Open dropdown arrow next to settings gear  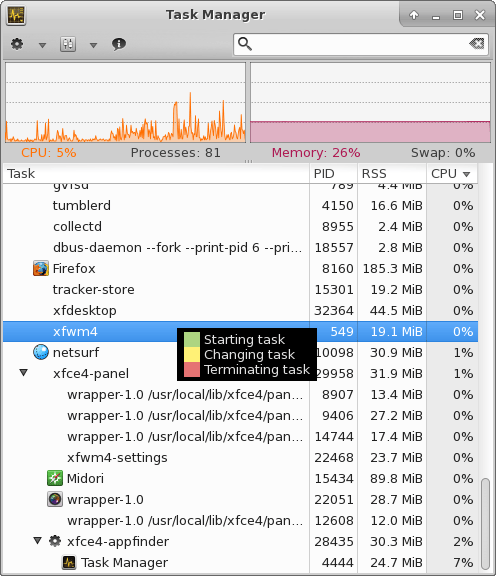click(x=43, y=45)
